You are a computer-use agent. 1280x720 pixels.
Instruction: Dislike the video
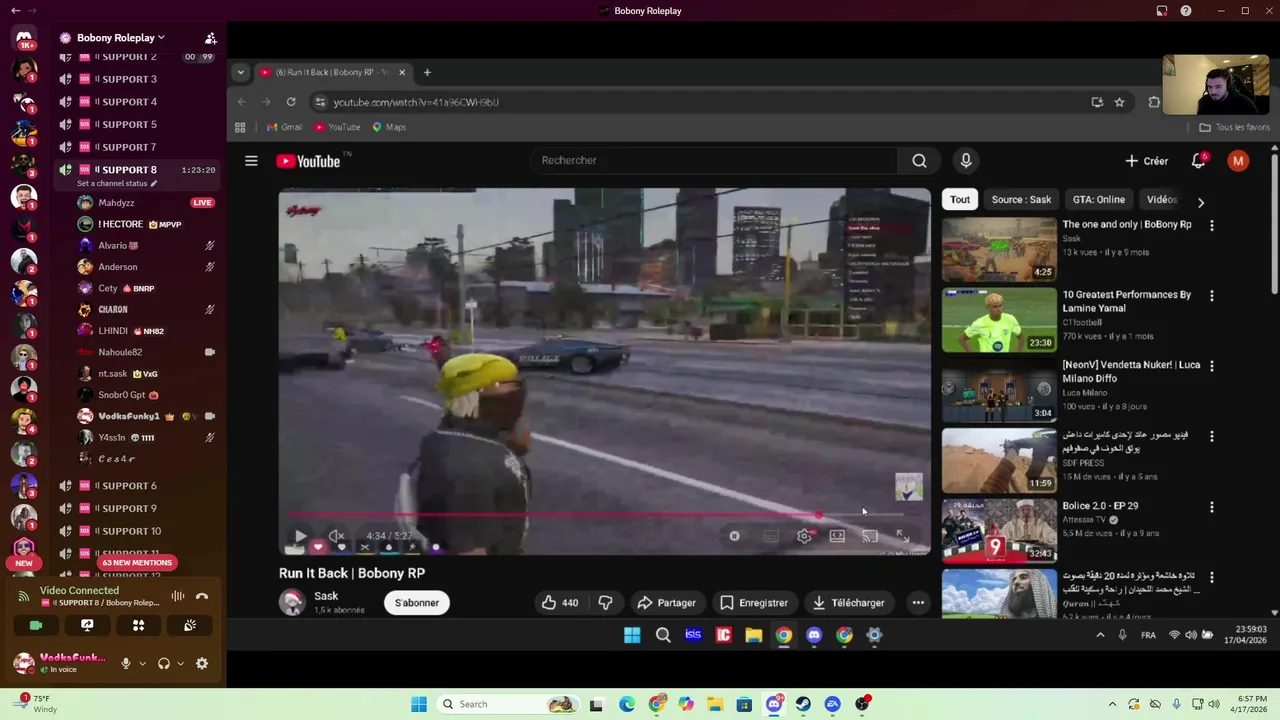tap(605, 603)
